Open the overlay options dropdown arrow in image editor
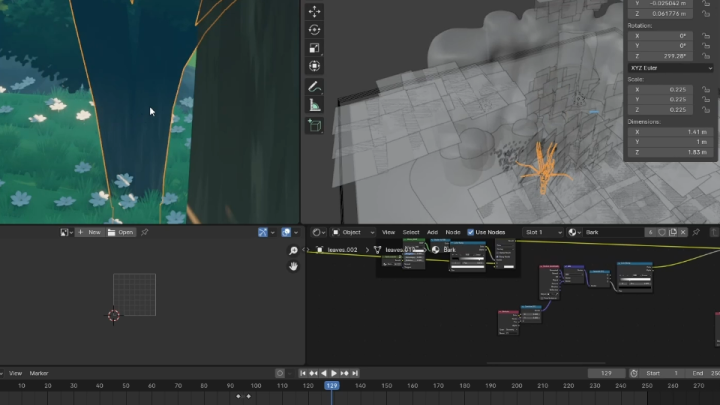Viewport: 720px width, 405px height. 296,232
